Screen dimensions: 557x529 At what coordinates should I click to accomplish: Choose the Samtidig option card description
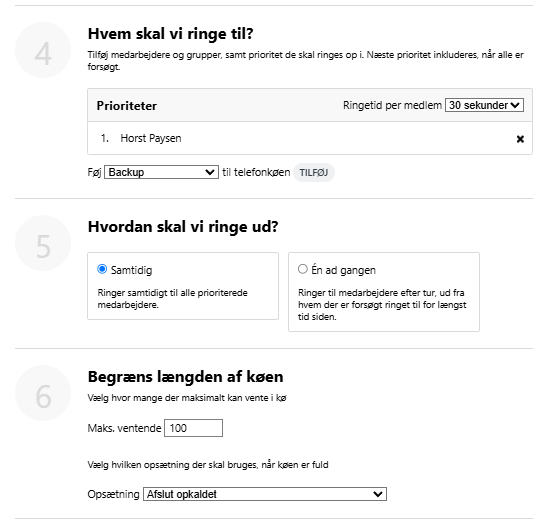click(x=172, y=299)
